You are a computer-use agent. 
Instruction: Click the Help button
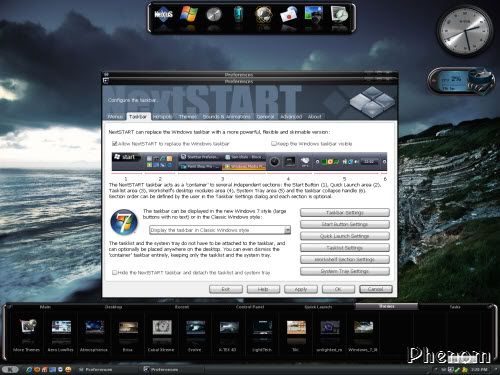pos(263,289)
